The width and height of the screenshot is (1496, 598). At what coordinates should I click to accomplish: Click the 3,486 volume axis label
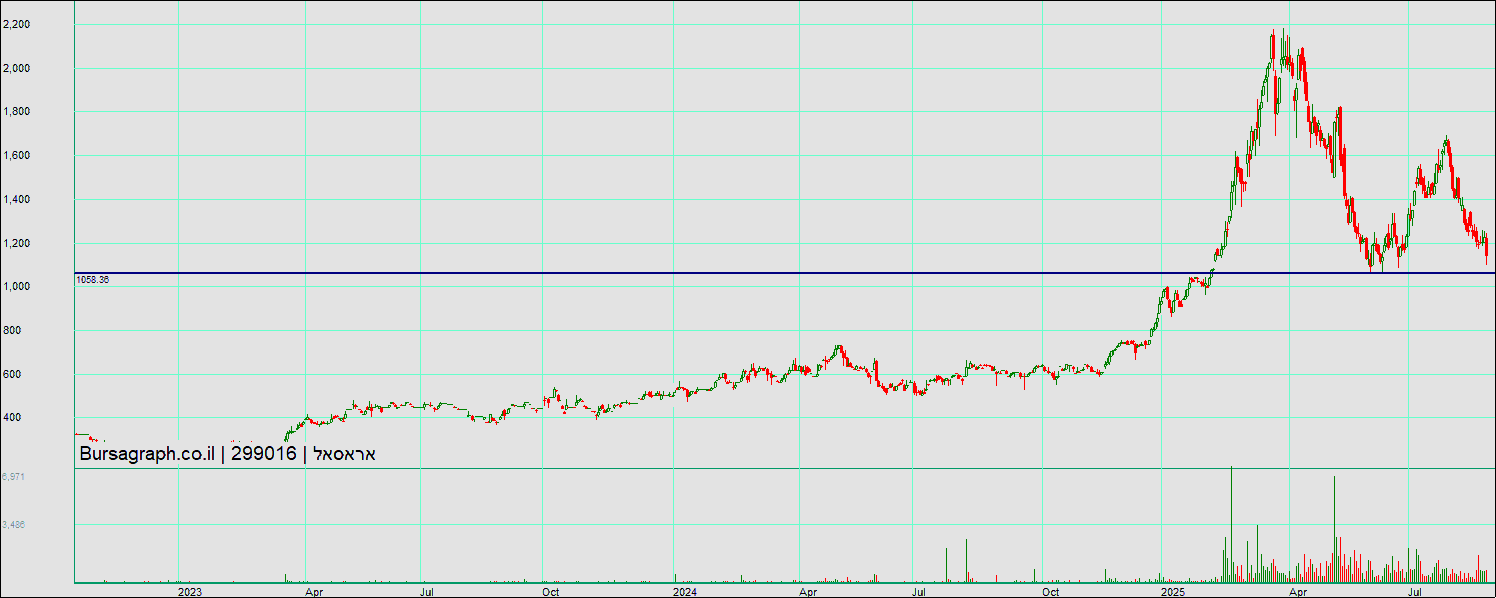[13, 524]
